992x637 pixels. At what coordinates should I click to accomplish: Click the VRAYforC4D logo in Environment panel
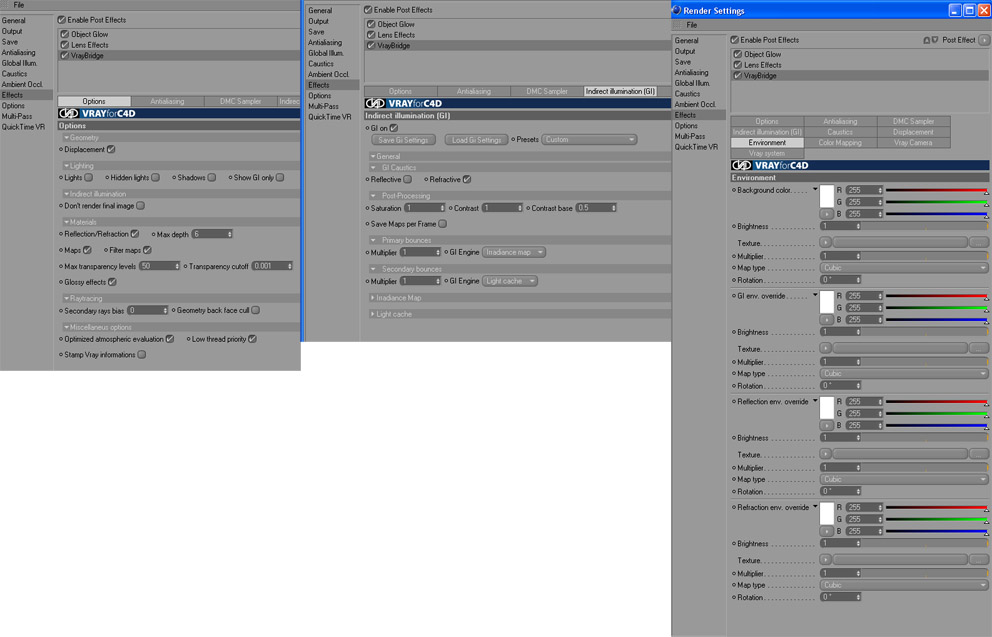click(x=770, y=165)
